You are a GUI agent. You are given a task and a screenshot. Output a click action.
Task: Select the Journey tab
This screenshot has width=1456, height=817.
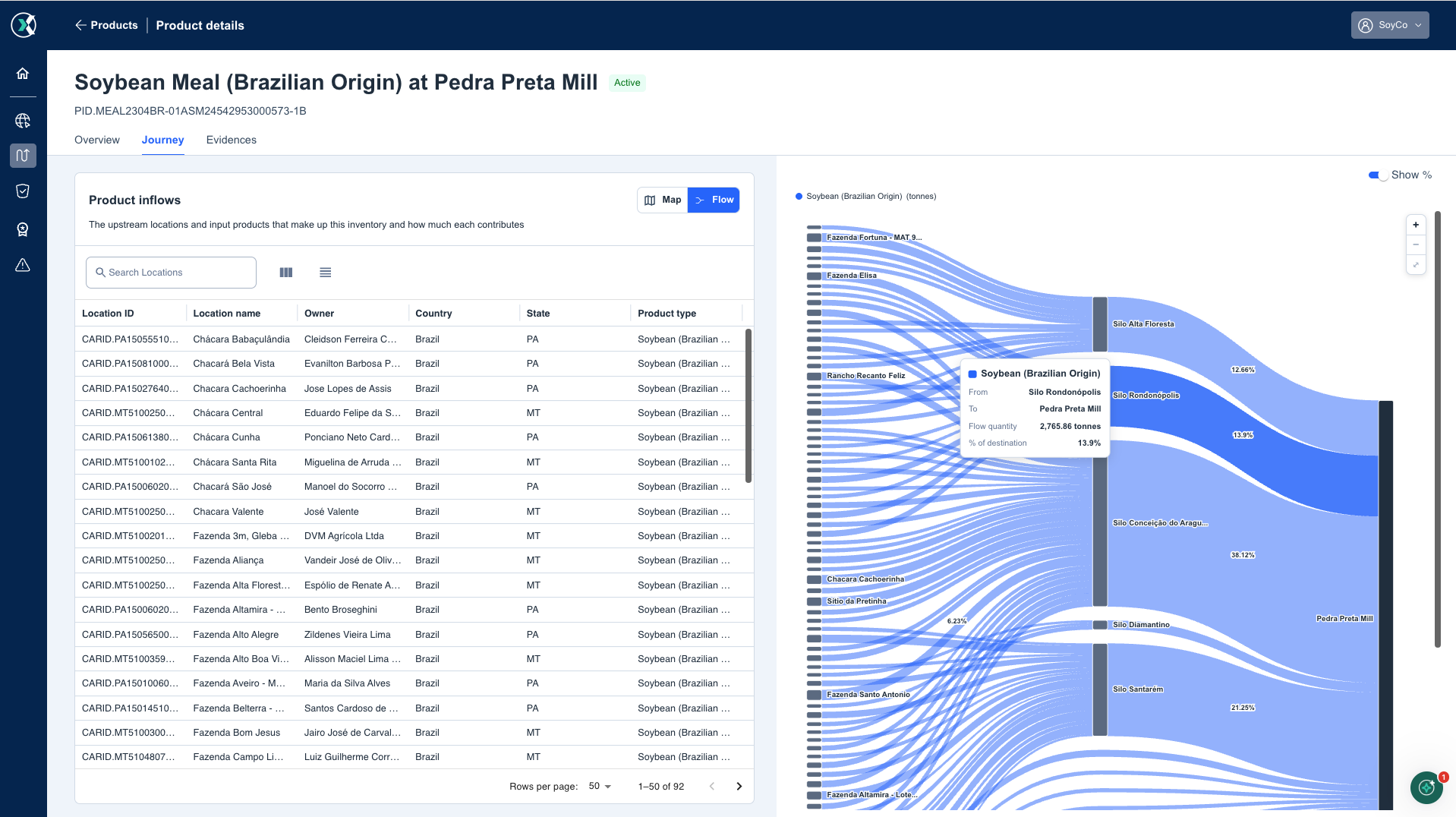pos(162,140)
